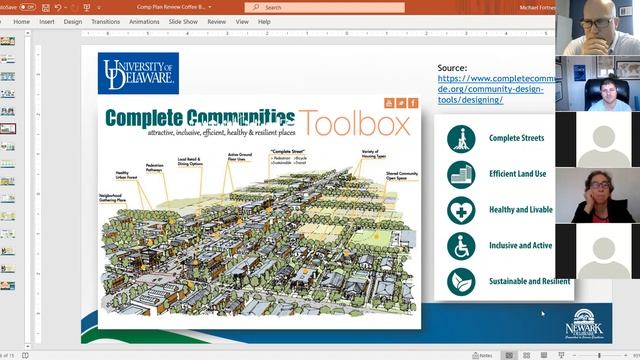Click the Efficient Land Use label

pyautogui.click(x=518, y=174)
